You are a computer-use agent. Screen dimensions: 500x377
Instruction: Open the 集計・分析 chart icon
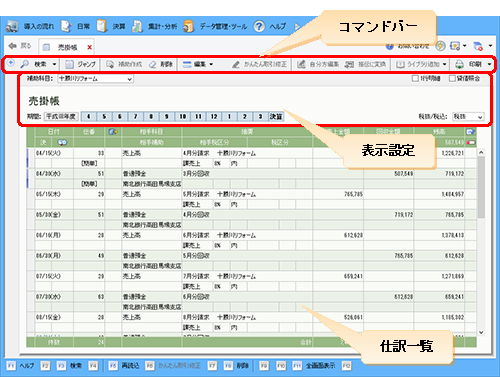(137, 26)
